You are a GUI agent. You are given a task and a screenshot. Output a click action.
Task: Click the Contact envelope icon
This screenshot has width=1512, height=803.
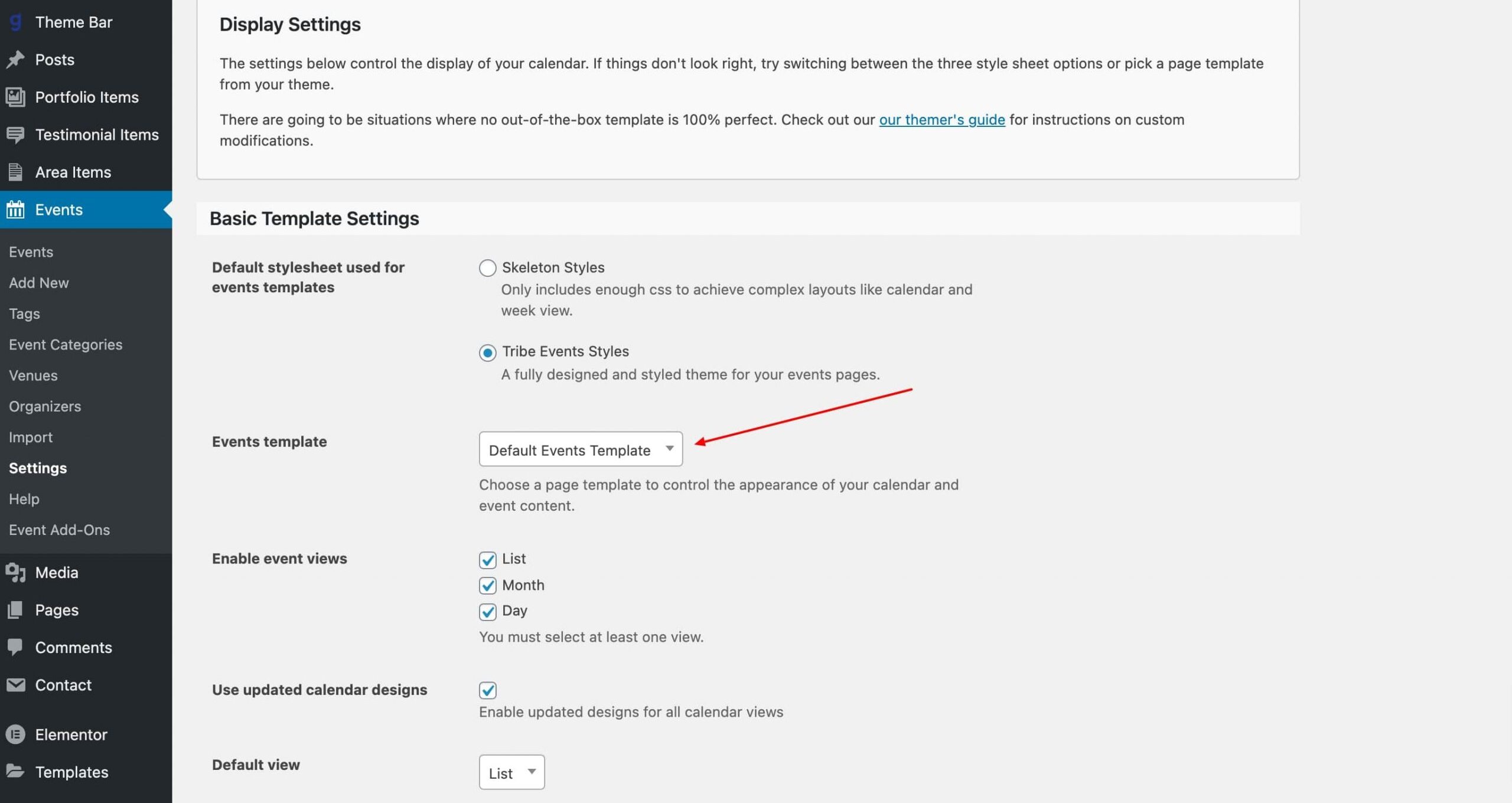tap(16, 685)
